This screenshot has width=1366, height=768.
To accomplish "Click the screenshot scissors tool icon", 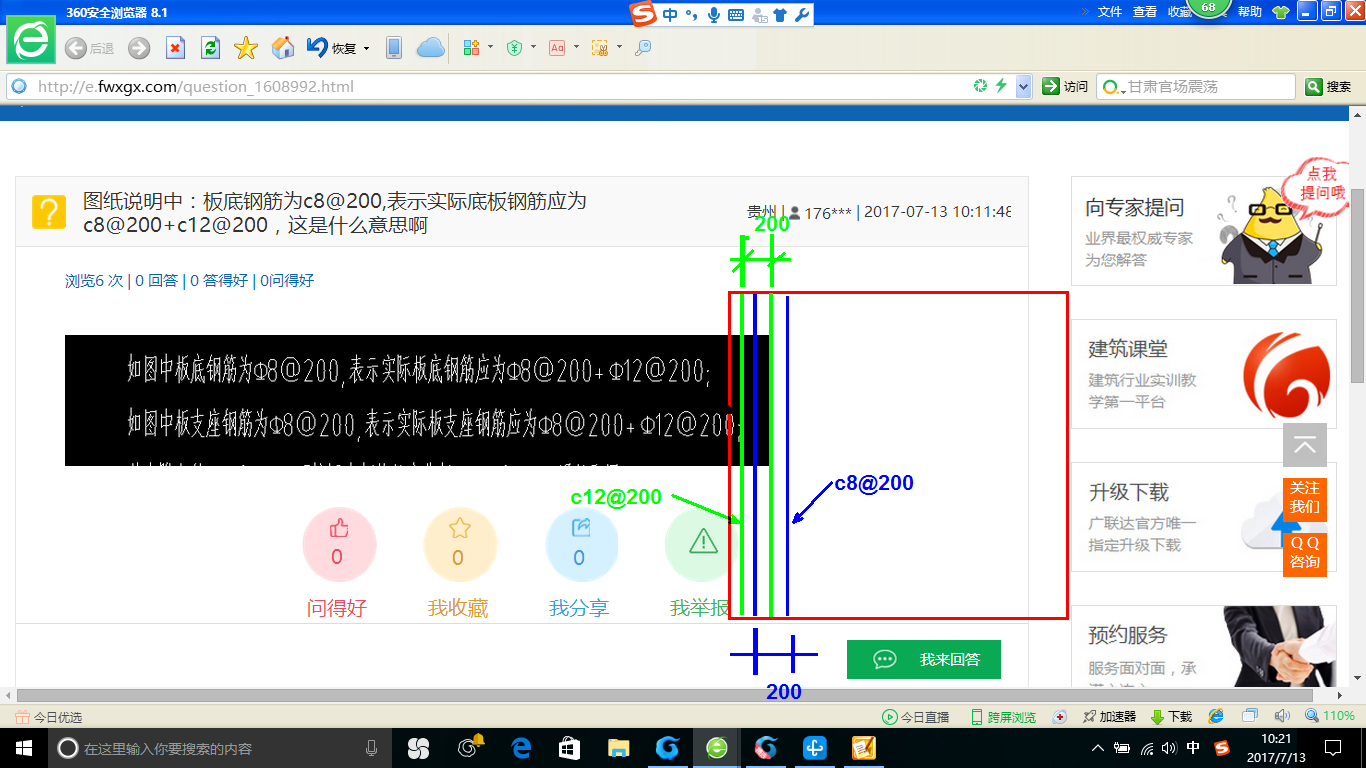I will 600,48.
